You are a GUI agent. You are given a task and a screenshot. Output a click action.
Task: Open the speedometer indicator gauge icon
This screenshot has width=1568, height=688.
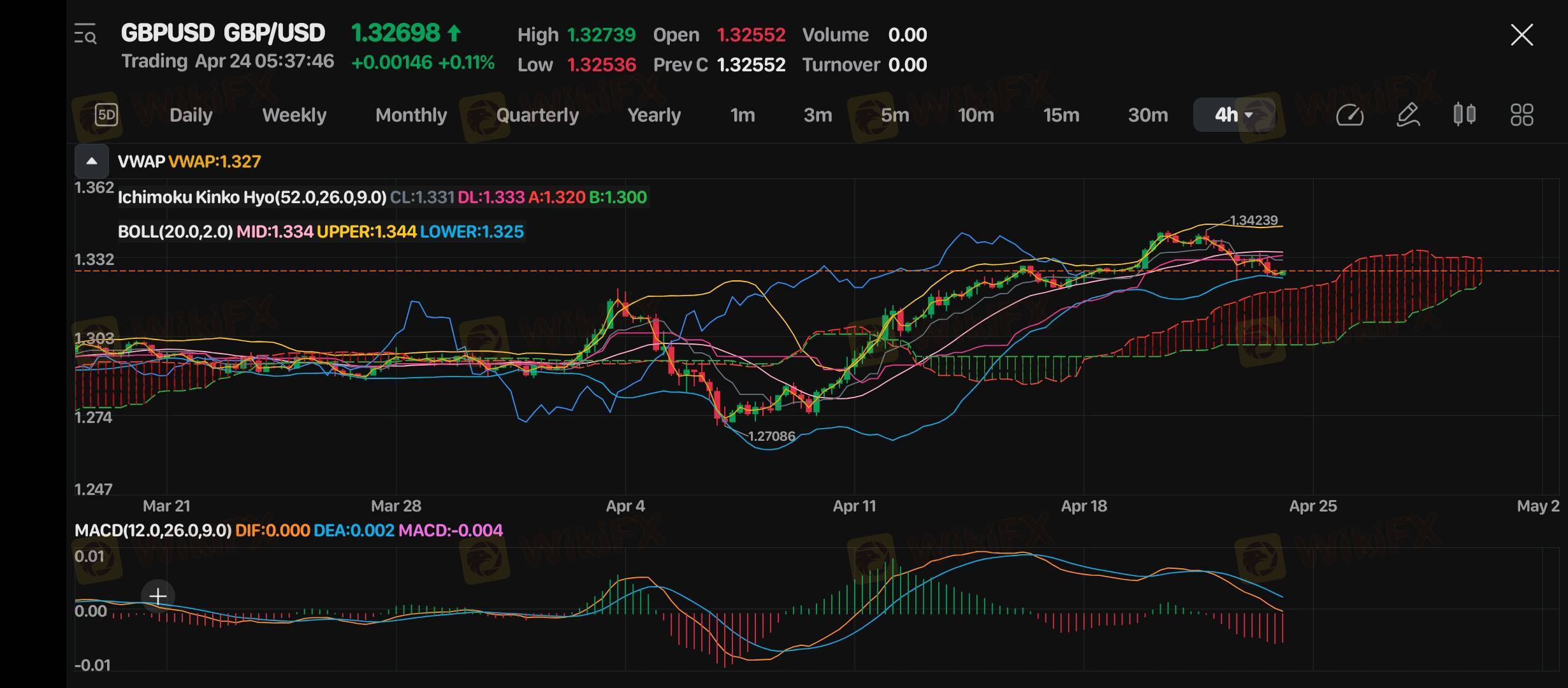click(1349, 115)
